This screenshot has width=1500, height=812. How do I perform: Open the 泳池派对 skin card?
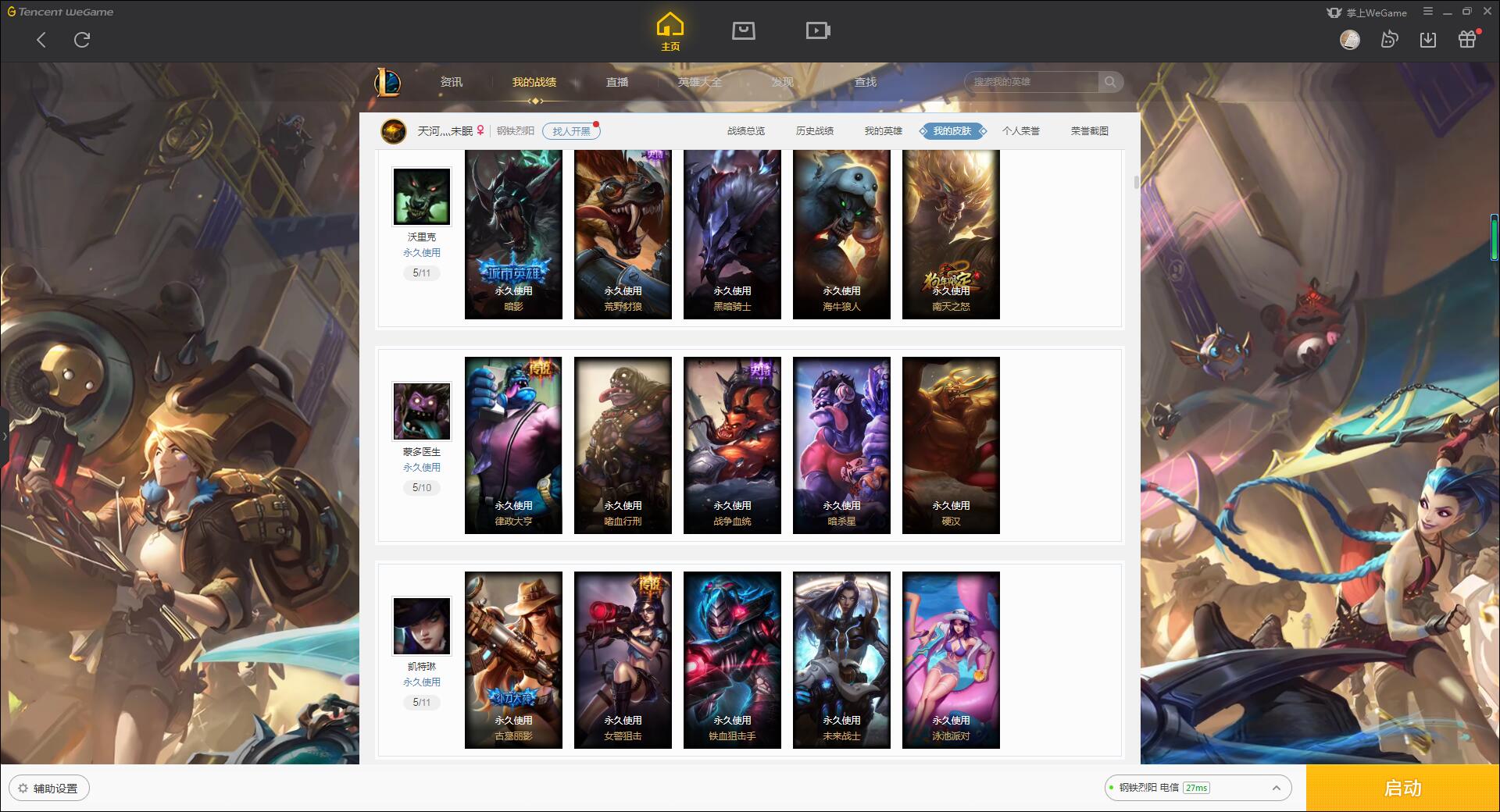coord(951,660)
